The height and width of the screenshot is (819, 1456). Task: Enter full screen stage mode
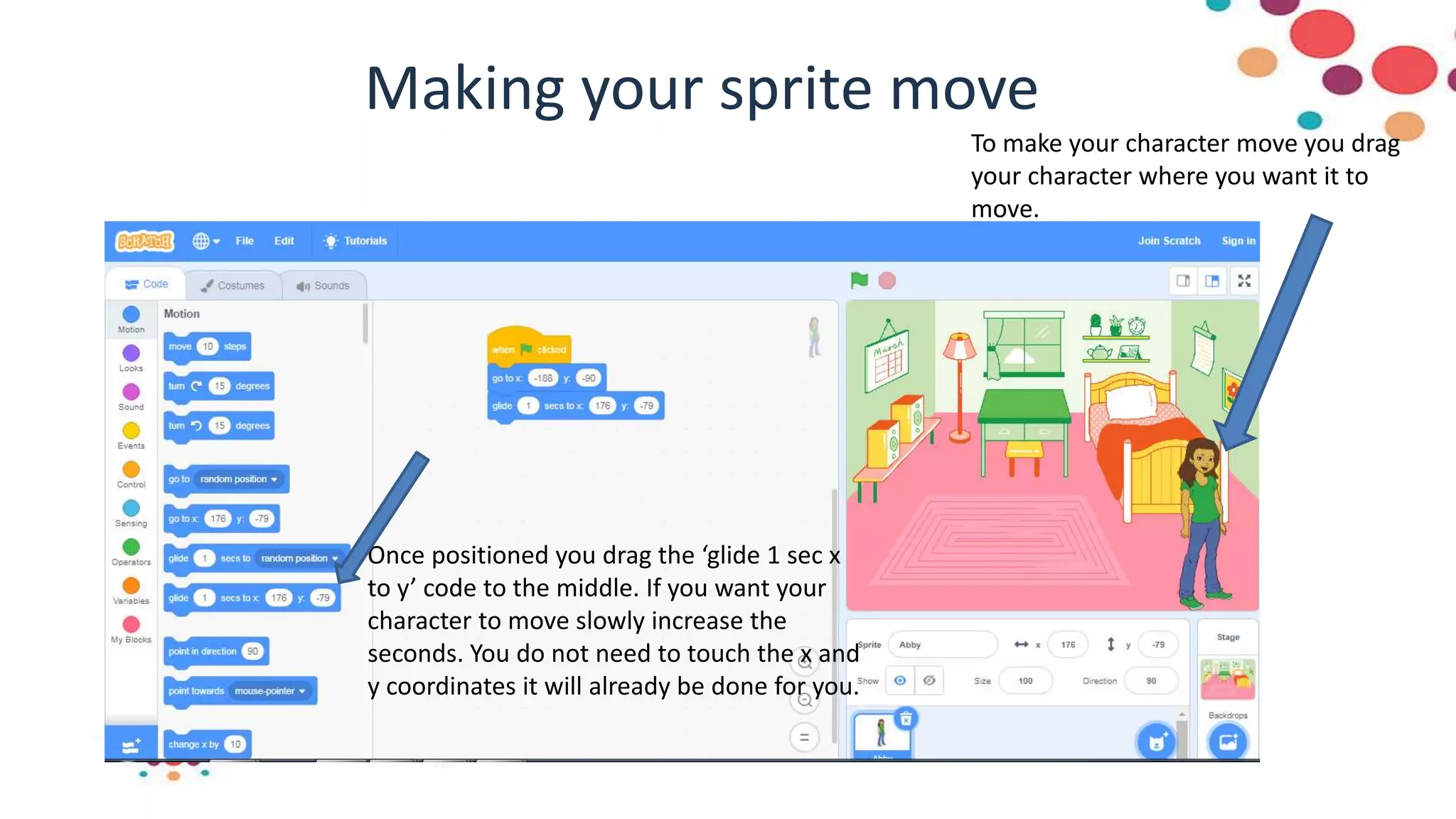click(1244, 281)
